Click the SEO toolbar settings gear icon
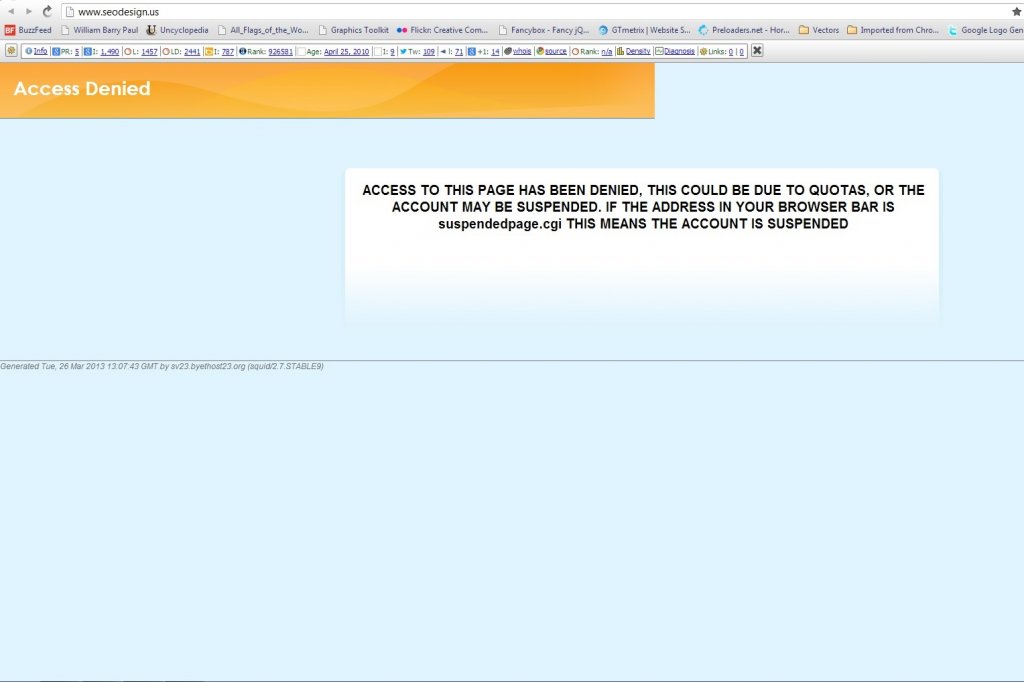This screenshot has height=682, width=1024. [11, 50]
